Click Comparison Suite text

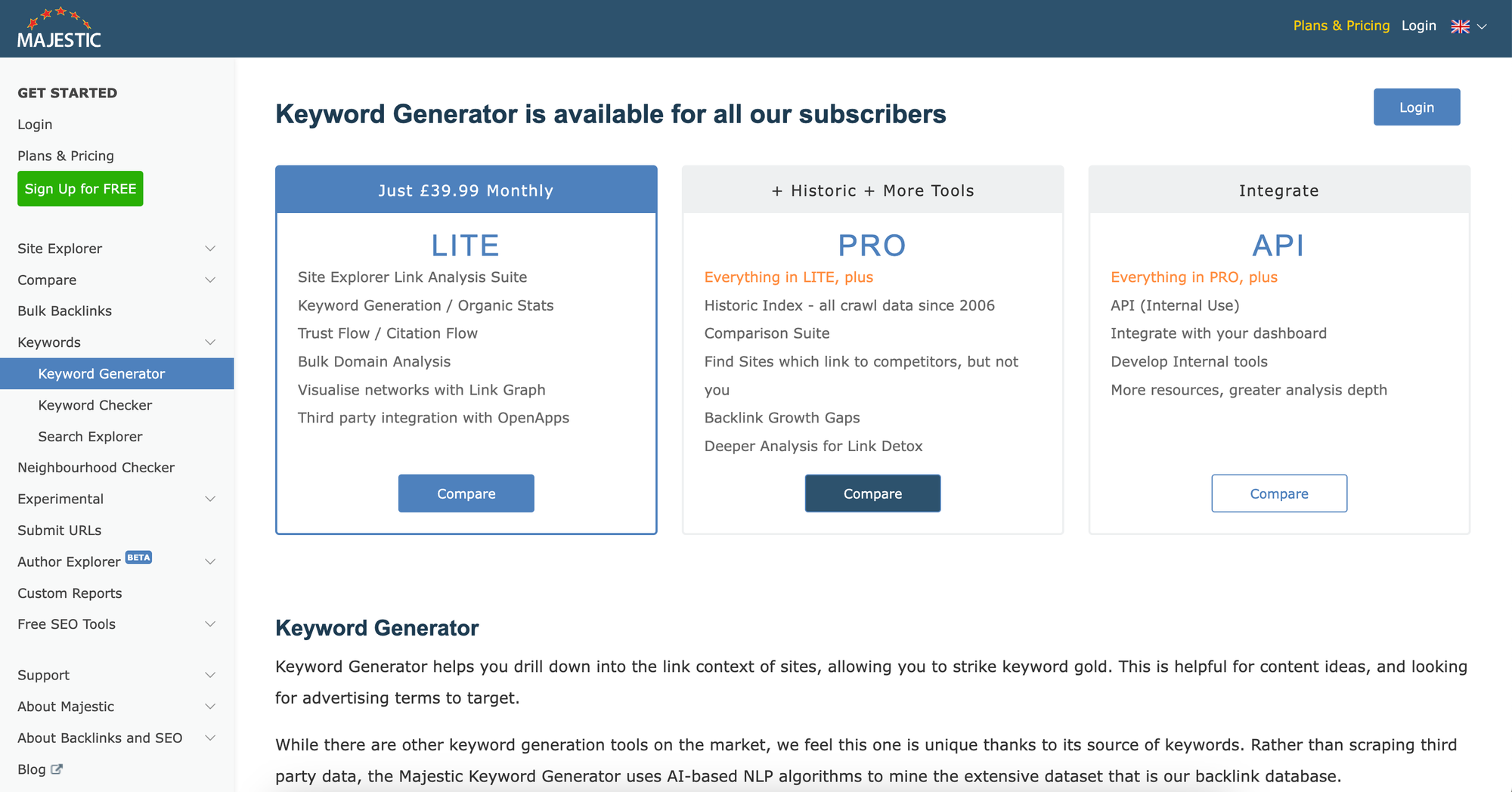point(767,333)
